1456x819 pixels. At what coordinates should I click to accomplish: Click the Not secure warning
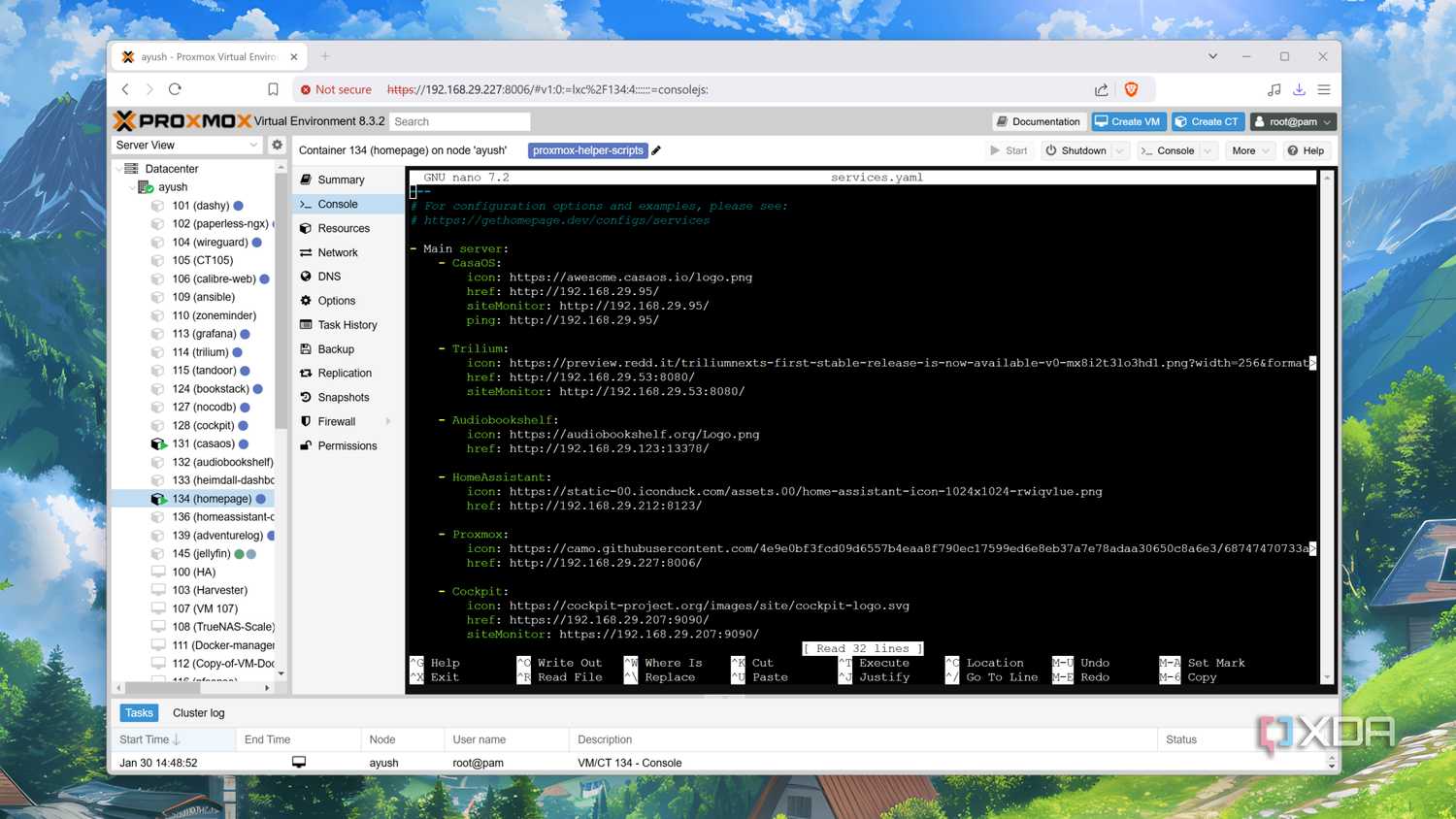tap(336, 89)
